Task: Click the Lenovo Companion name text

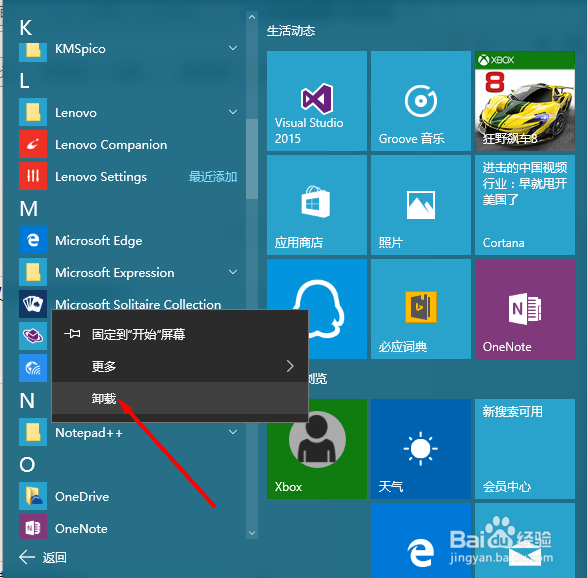Action: point(111,145)
